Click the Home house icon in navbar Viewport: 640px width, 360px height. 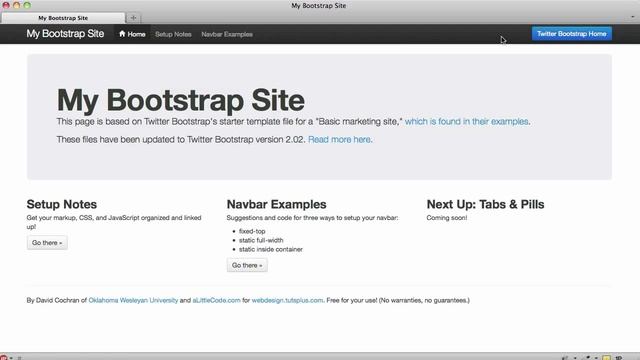122,34
